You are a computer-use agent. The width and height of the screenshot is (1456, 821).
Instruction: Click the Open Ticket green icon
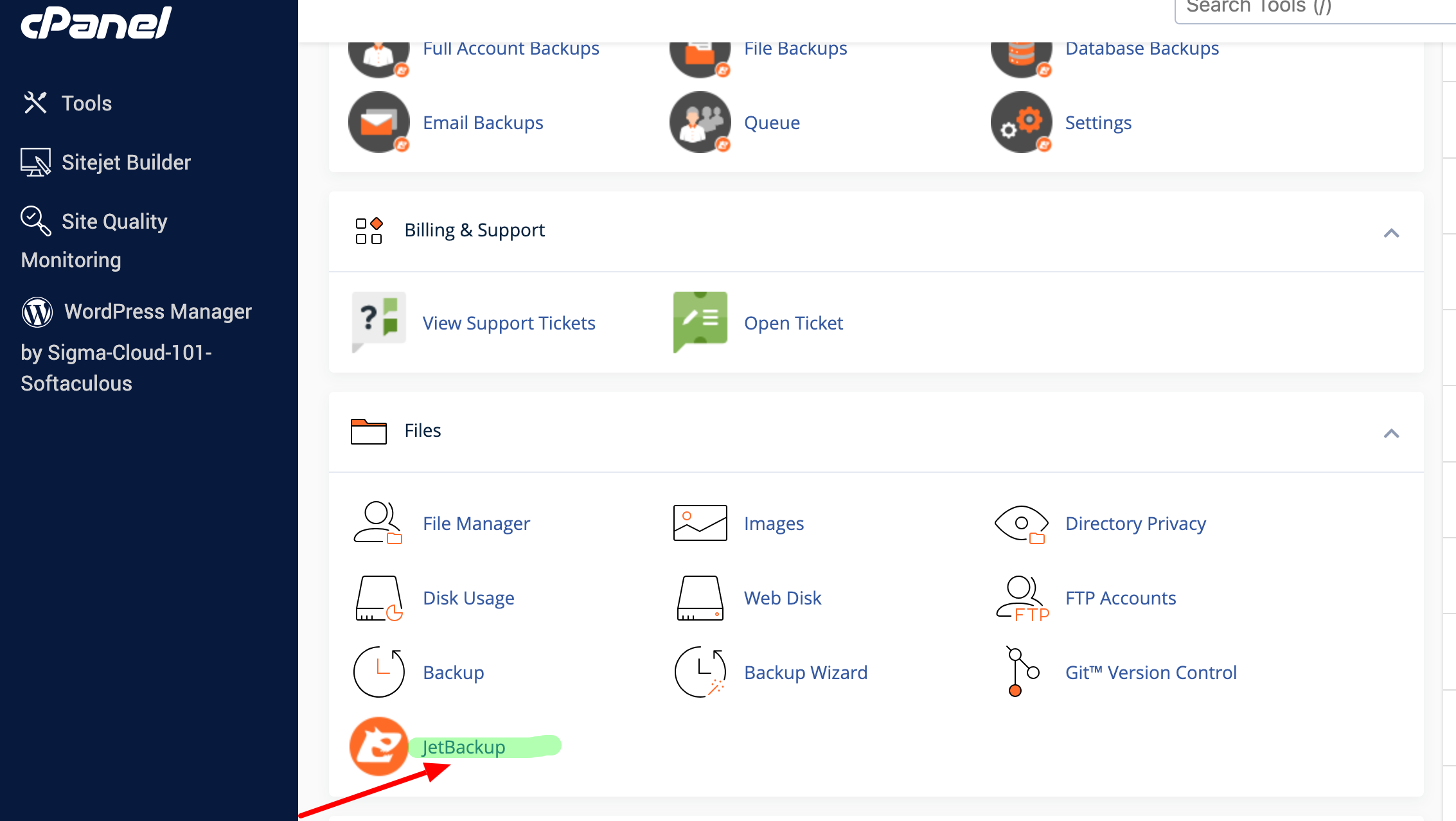pyautogui.click(x=700, y=322)
